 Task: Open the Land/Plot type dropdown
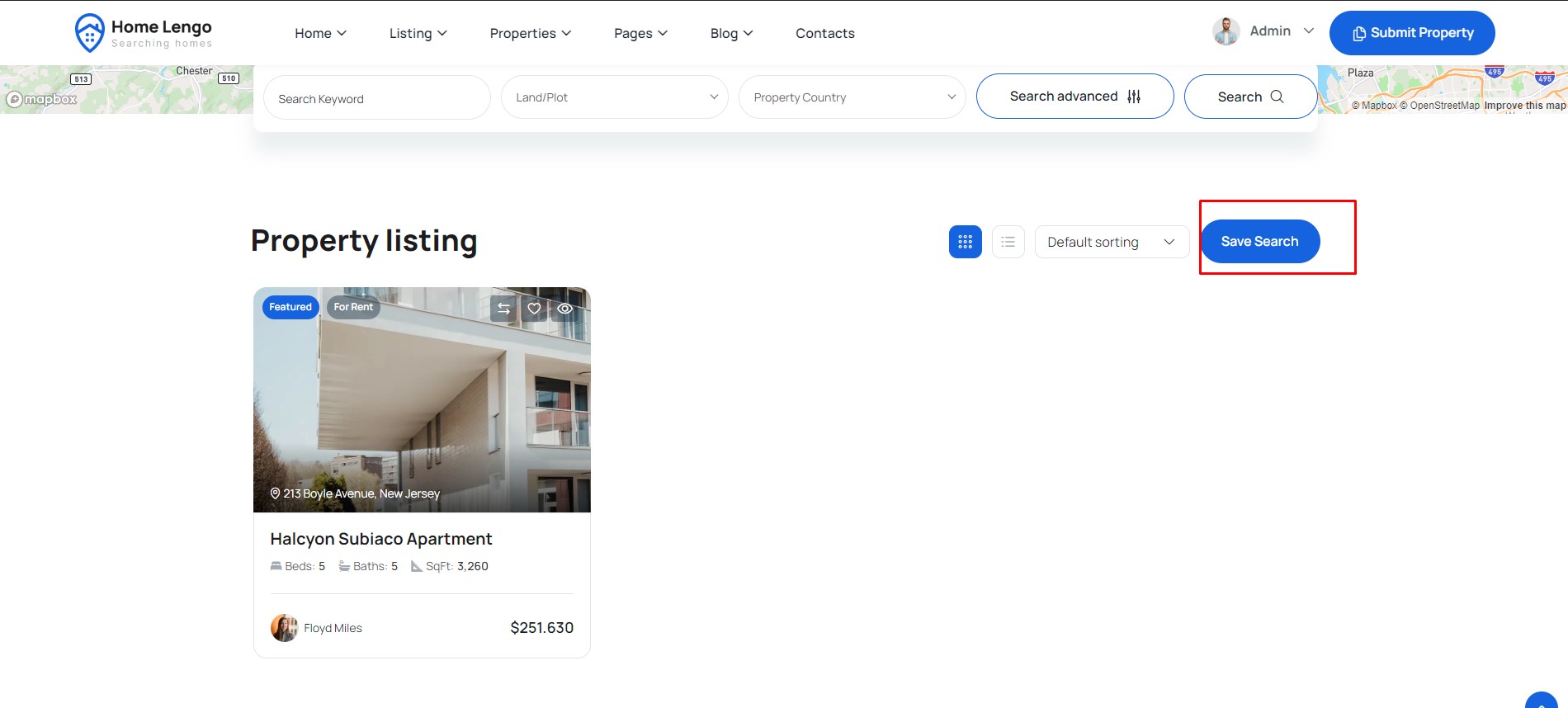coord(615,97)
